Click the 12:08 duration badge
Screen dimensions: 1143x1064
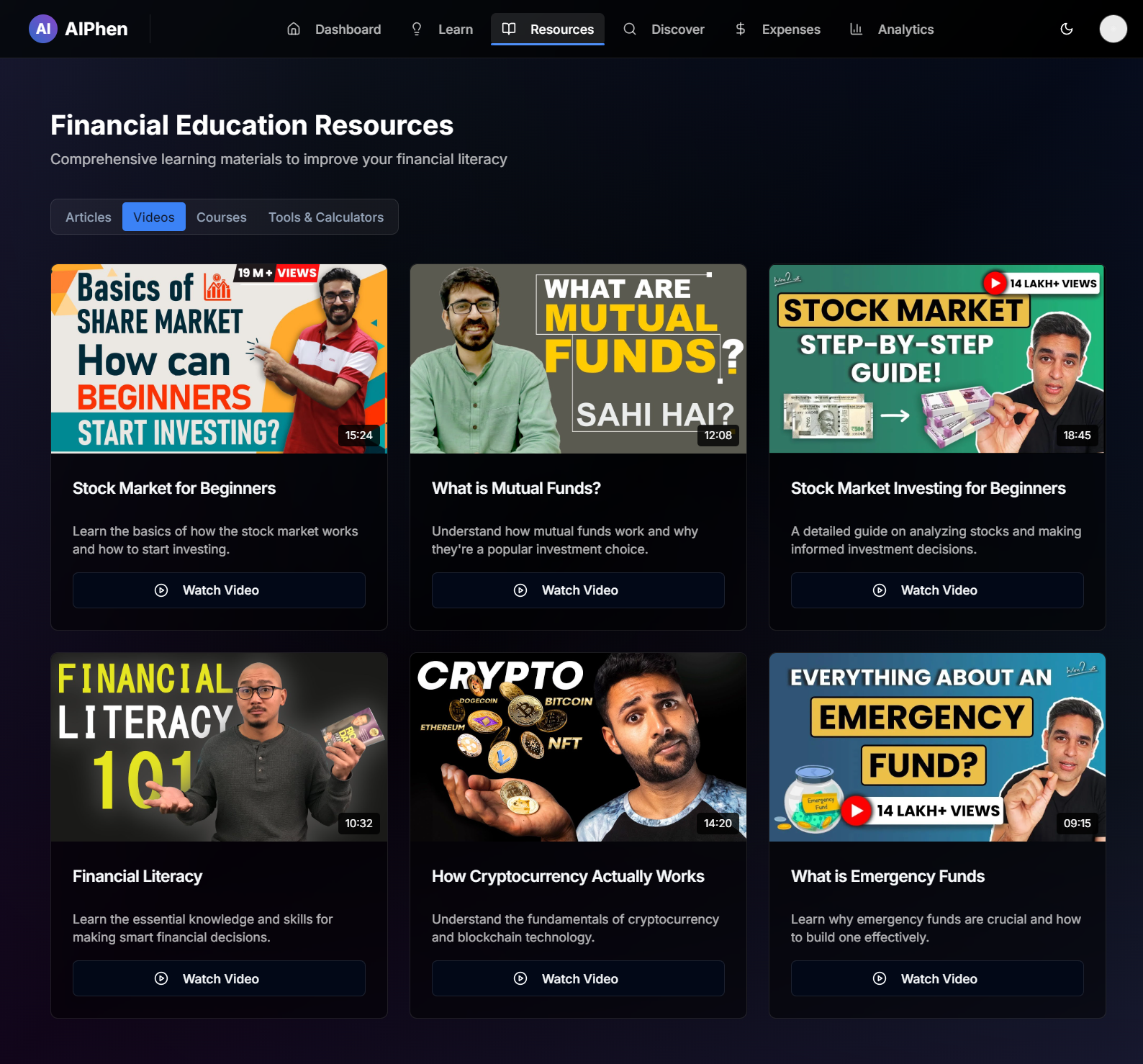pyautogui.click(x=718, y=435)
